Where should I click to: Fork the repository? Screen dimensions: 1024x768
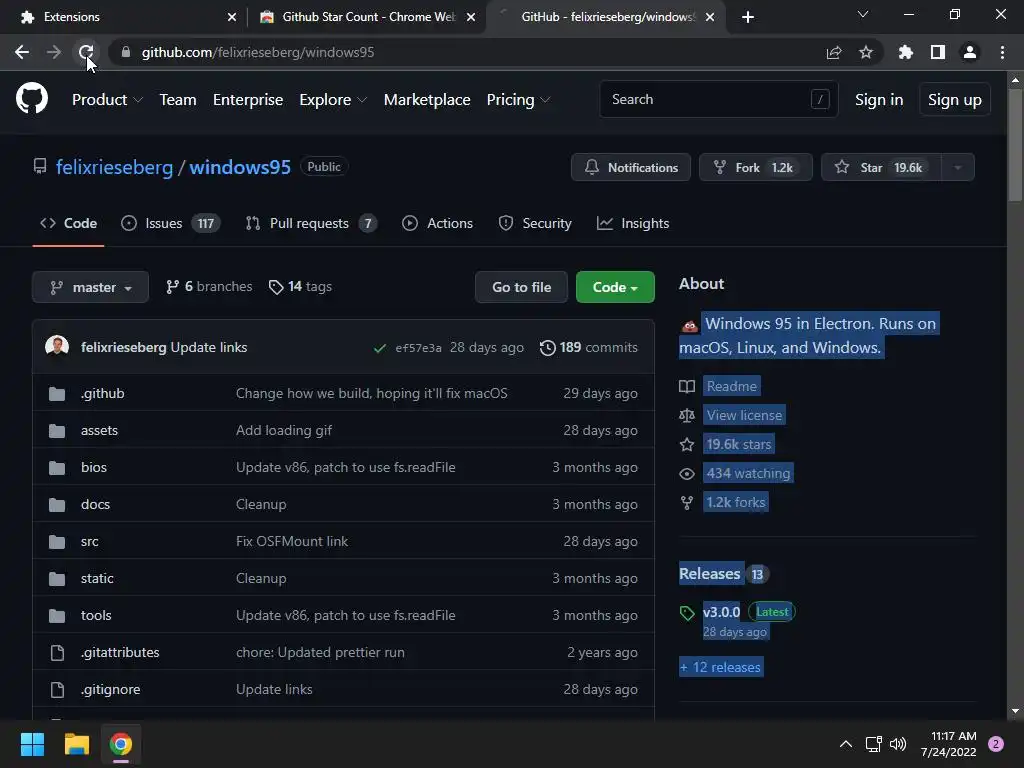756,167
